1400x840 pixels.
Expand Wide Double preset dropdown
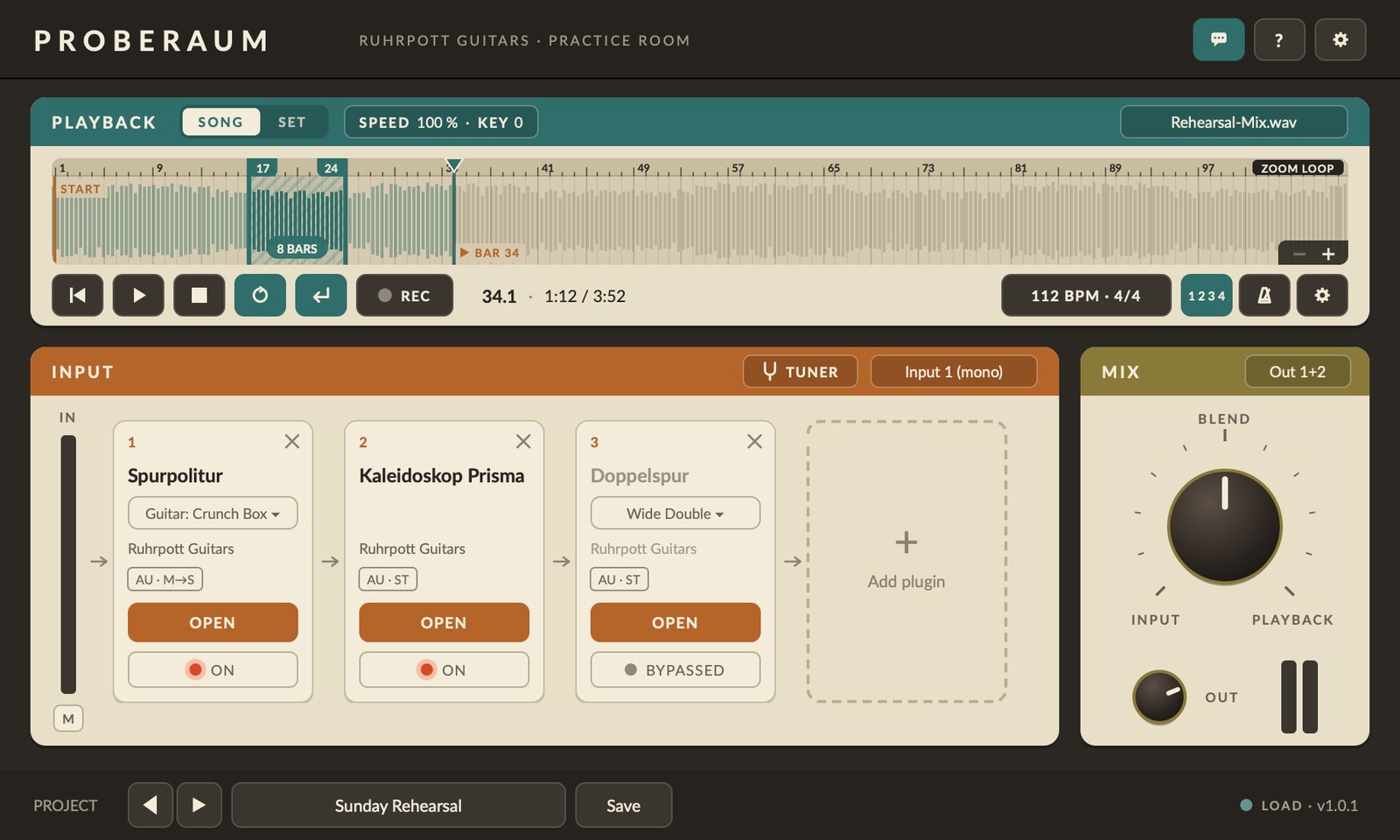coord(675,513)
